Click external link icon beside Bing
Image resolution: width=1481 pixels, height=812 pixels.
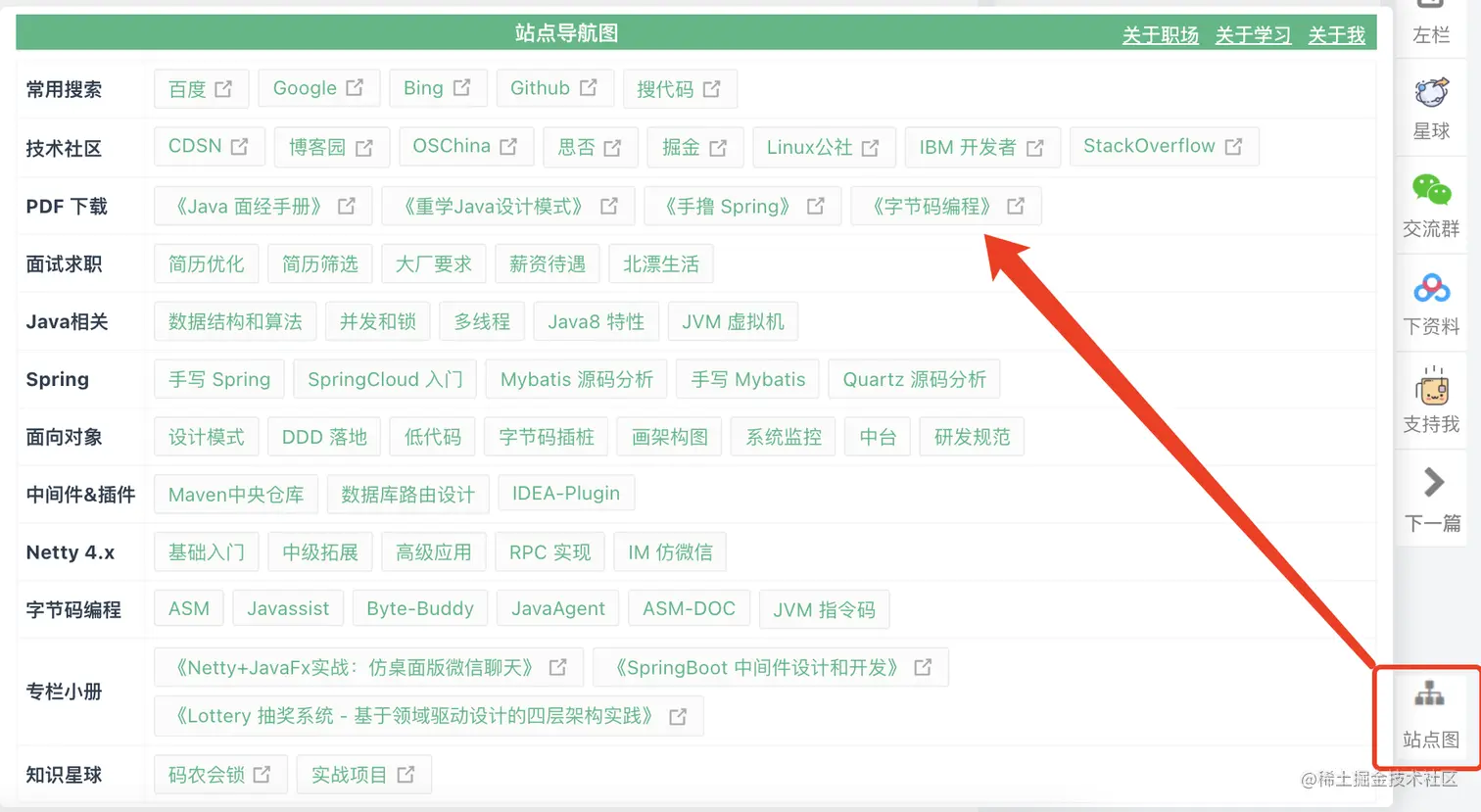tap(461, 88)
